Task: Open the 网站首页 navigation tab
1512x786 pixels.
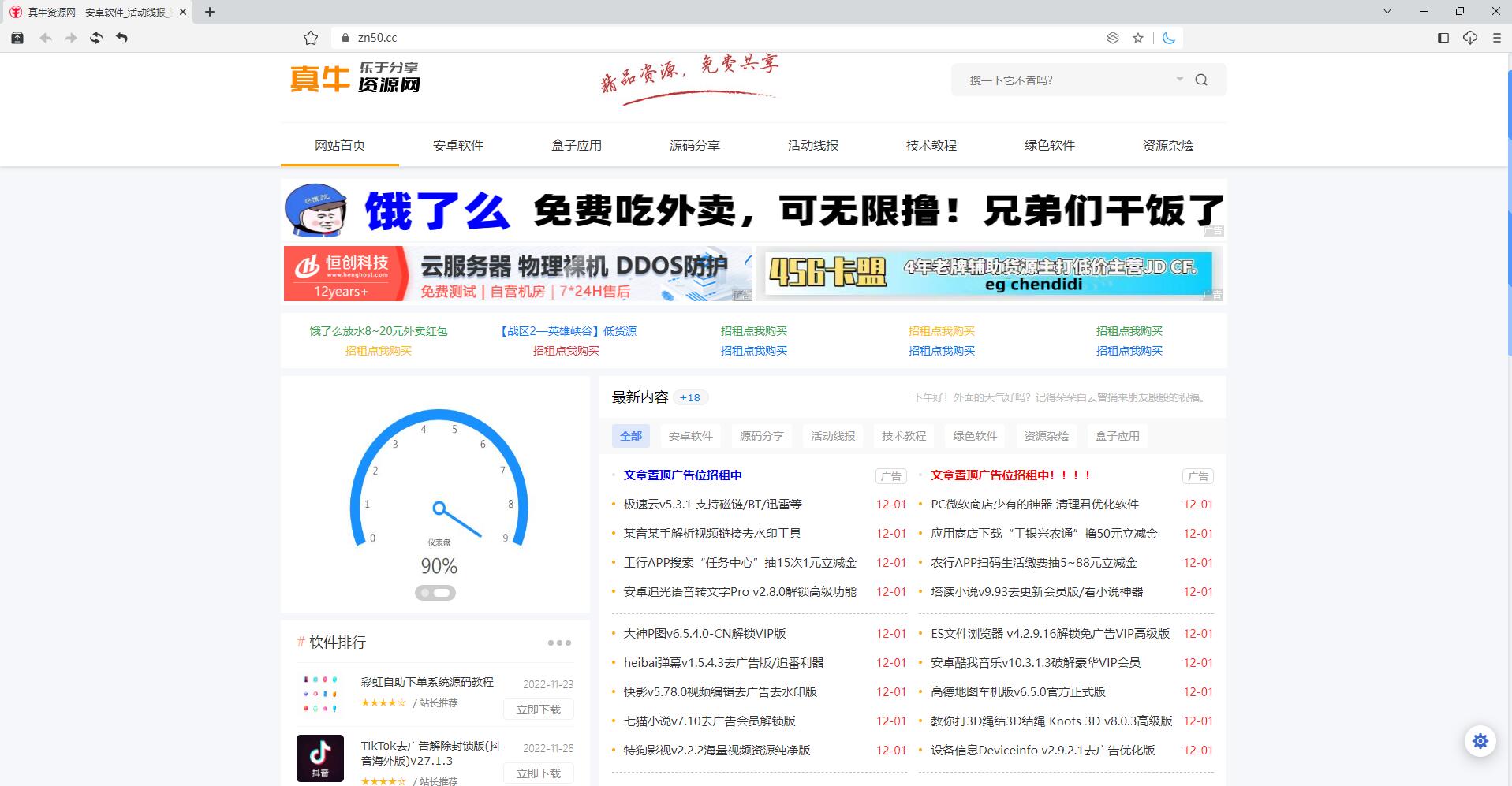Action: point(340,145)
